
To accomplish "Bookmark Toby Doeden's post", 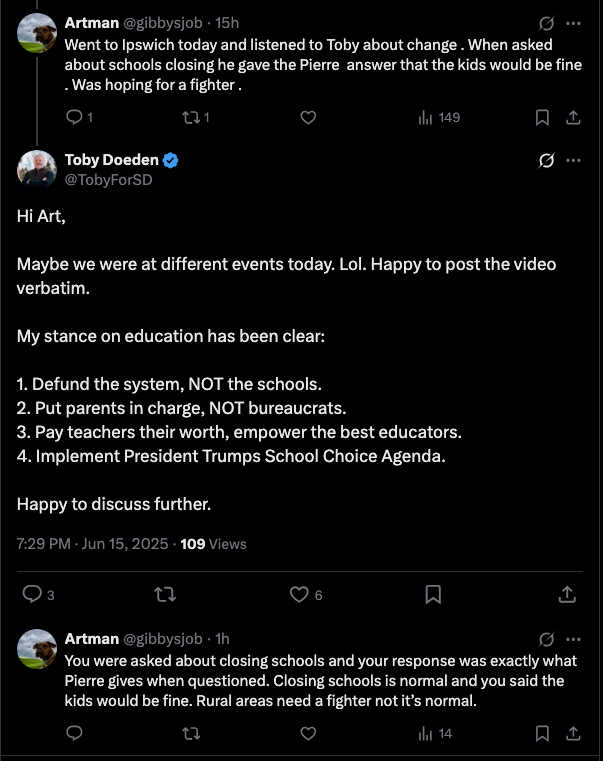I will (433, 595).
